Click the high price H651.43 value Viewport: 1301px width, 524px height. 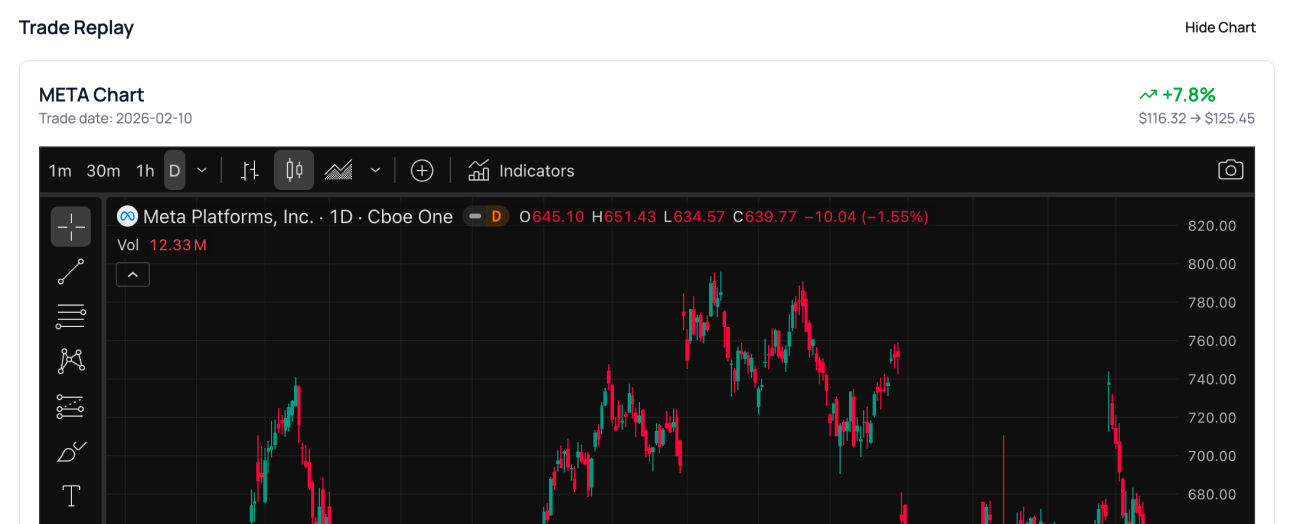coord(624,216)
